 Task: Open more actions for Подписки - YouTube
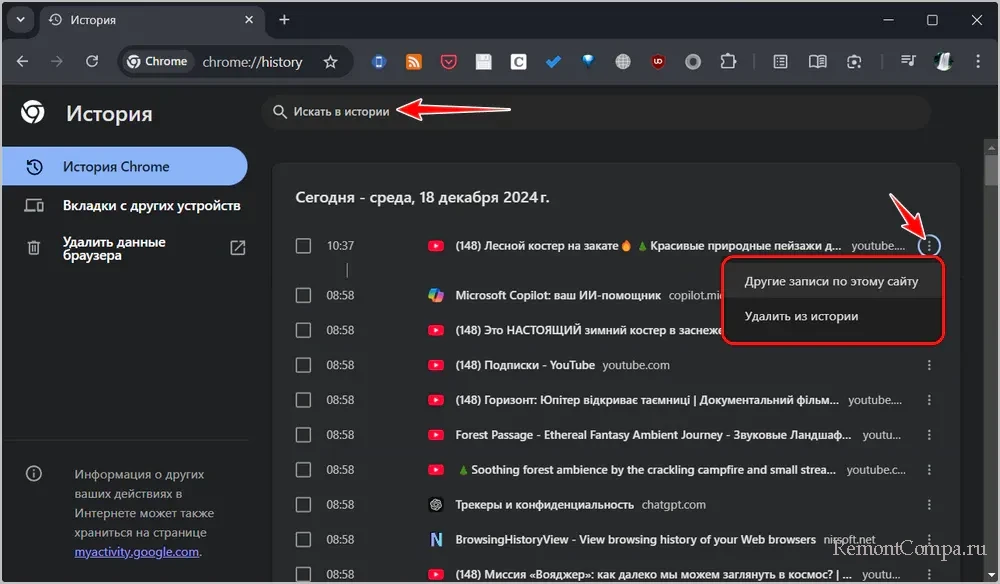(x=929, y=365)
